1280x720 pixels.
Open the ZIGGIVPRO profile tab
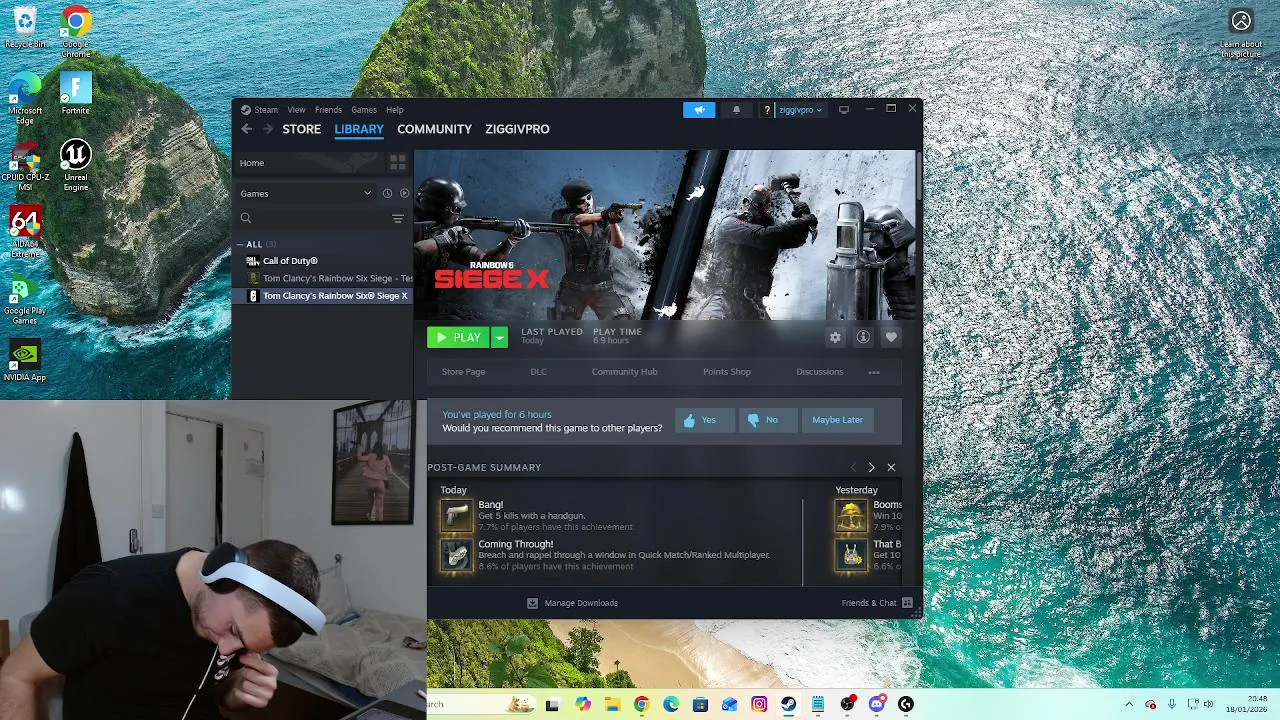pos(517,129)
